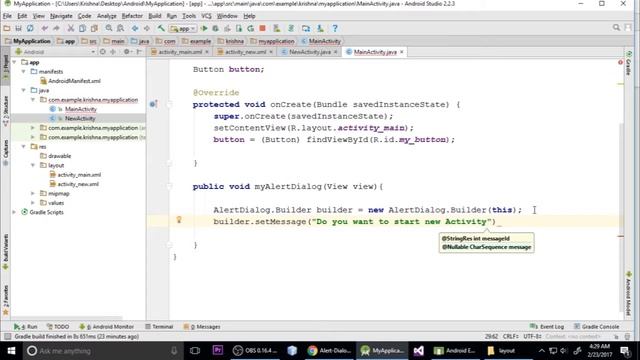
Task: Switch to the activity_new.xml editor tab
Action: pyautogui.click(x=245, y=52)
